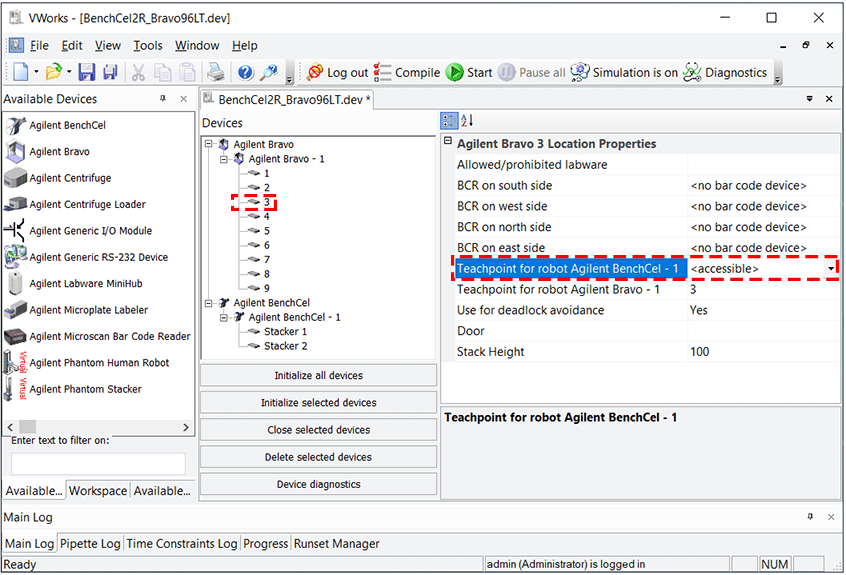Click the Log out toolbar button
The width and height of the screenshot is (846, 575).
pyautogui.click(x=337, y=72)
